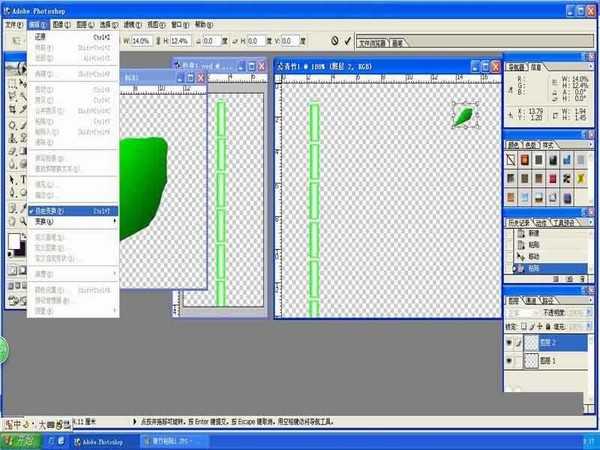Click the quick mask mode icon
The width and height of the screenshot is (600, 450).
tap(22, 271)
